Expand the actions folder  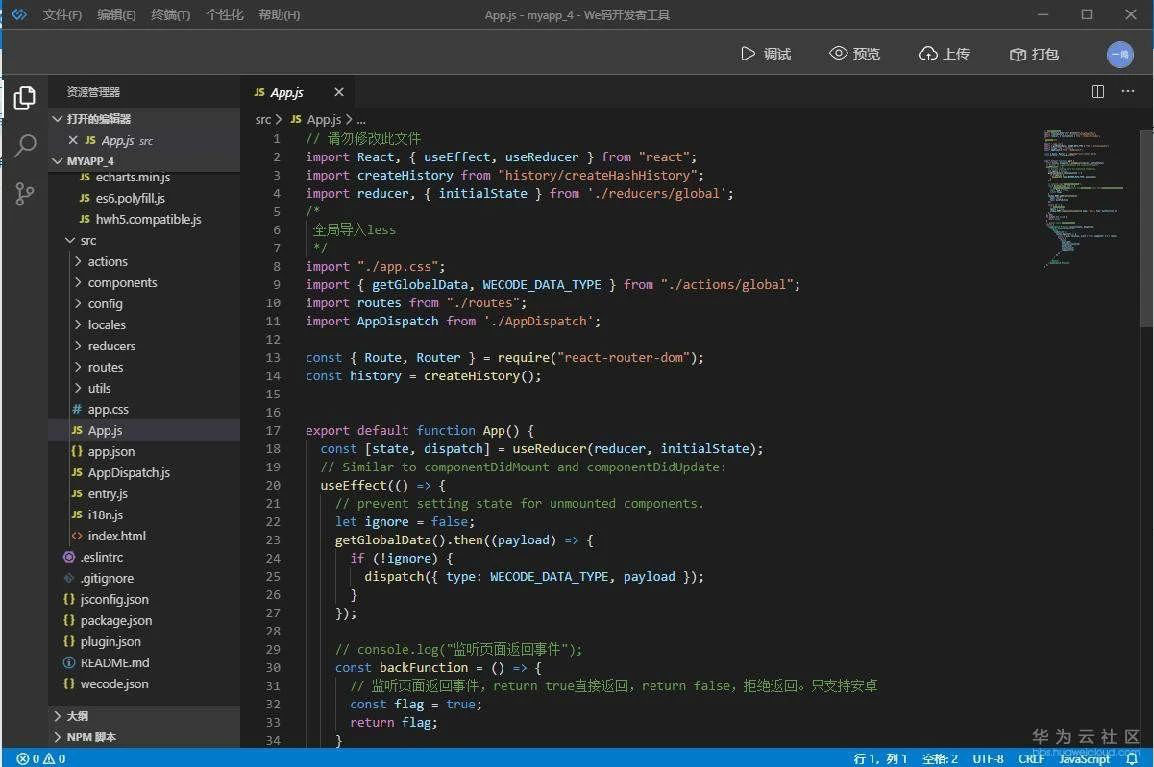pyautogui.click(x=78, y=261)
